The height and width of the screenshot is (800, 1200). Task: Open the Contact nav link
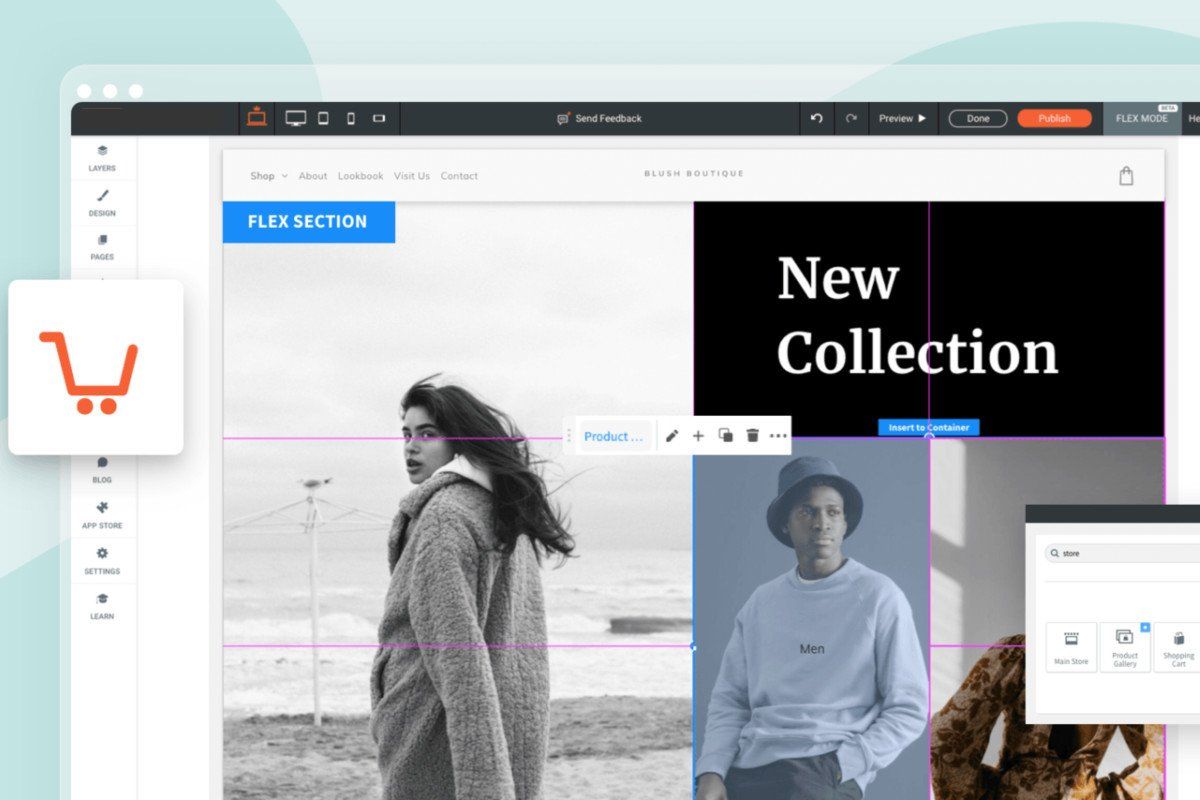click(459, 176)
